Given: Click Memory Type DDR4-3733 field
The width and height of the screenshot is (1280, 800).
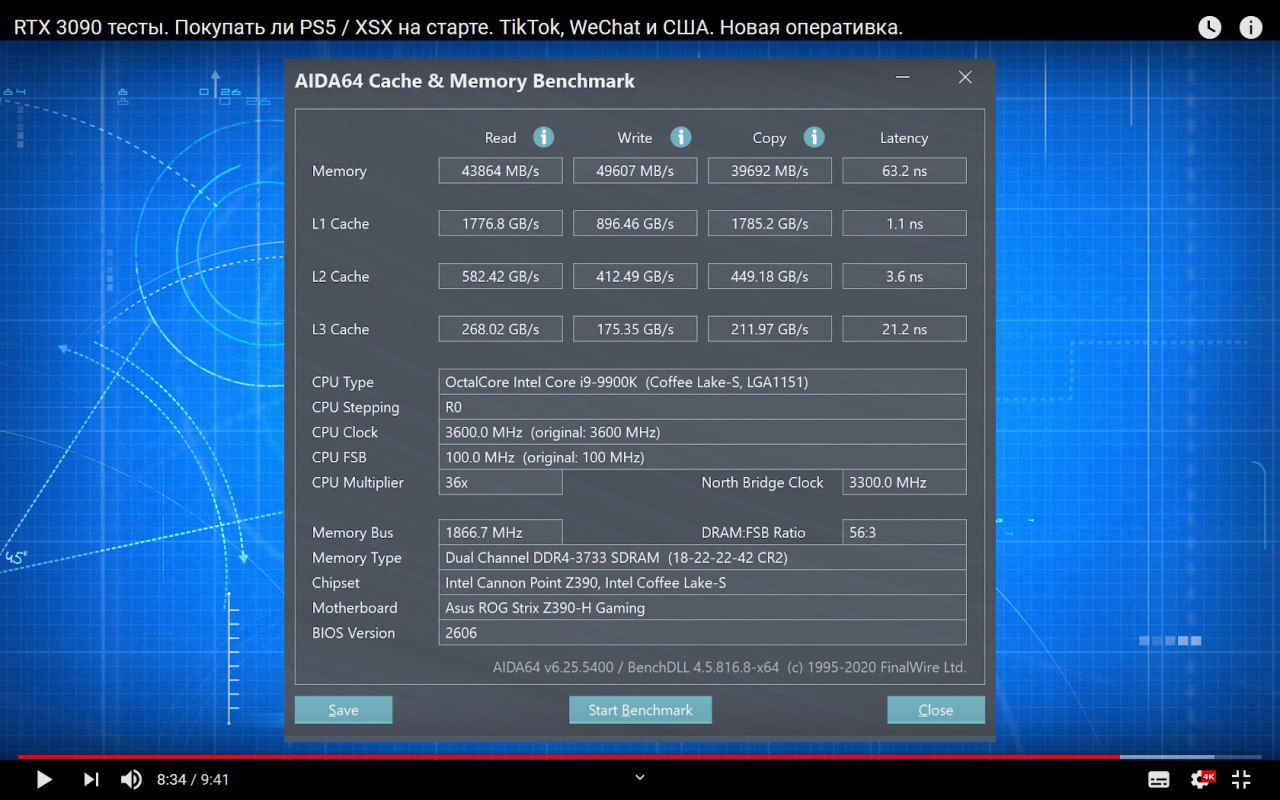Looking at the screenshot, I should [x=702, y=557].
